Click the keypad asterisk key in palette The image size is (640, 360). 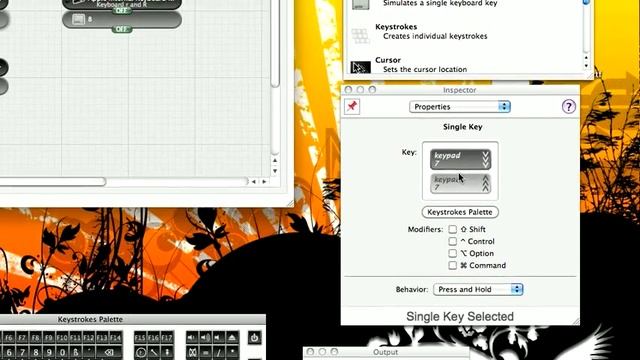[x=232, y=352]
